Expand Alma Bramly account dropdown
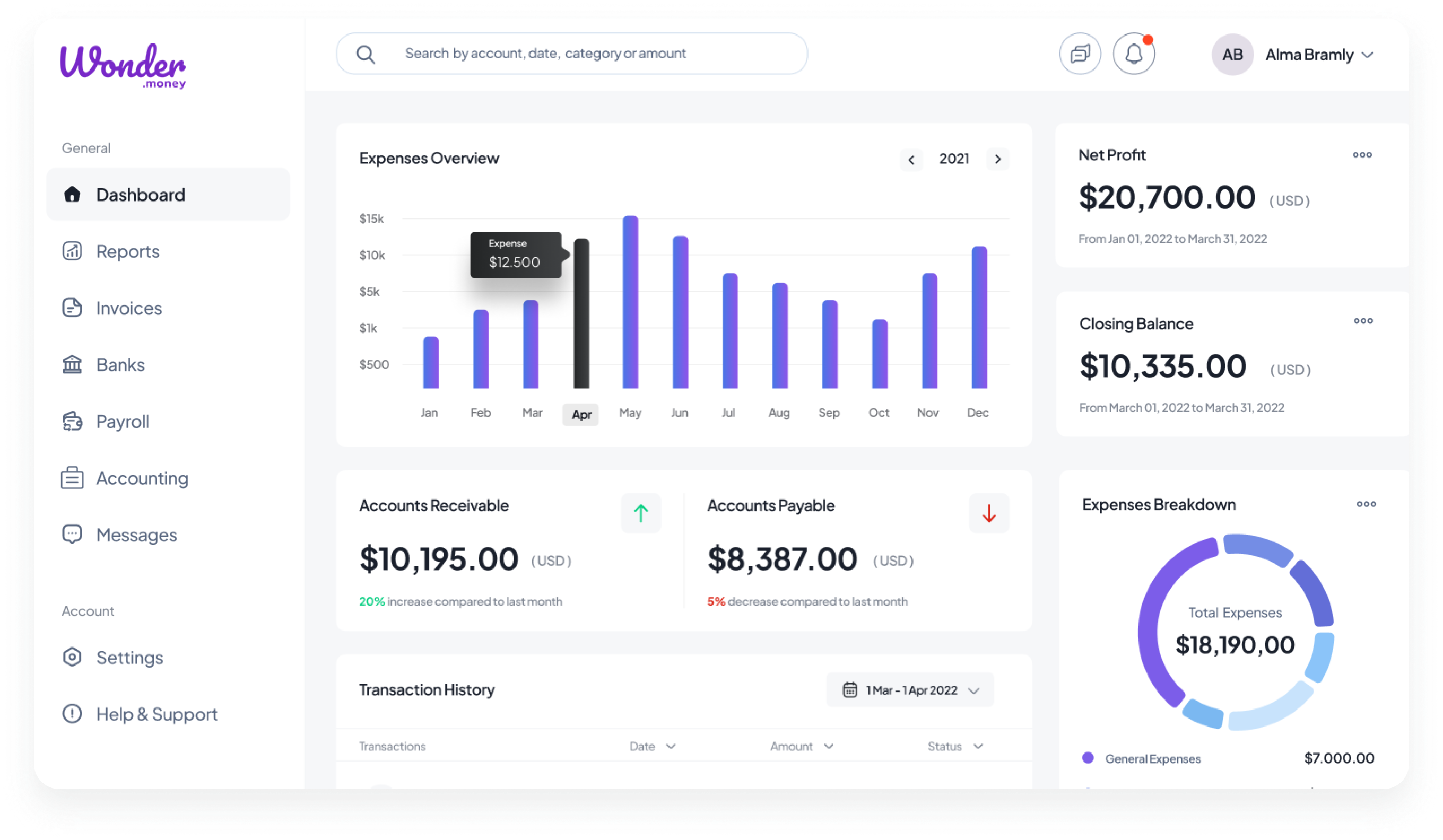 pyautogui.click(x=1368, y=56)
